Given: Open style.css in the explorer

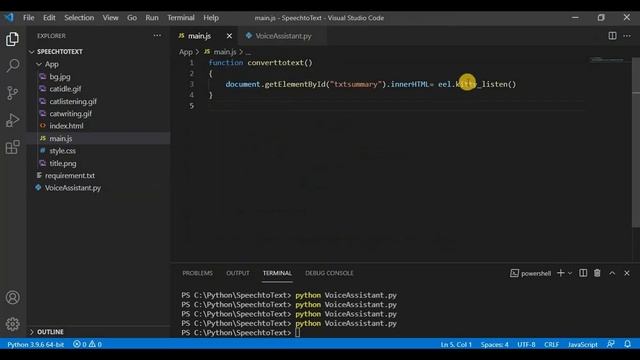Looking at the screenshot, I should pyautogui.click(x=62, y=151).
